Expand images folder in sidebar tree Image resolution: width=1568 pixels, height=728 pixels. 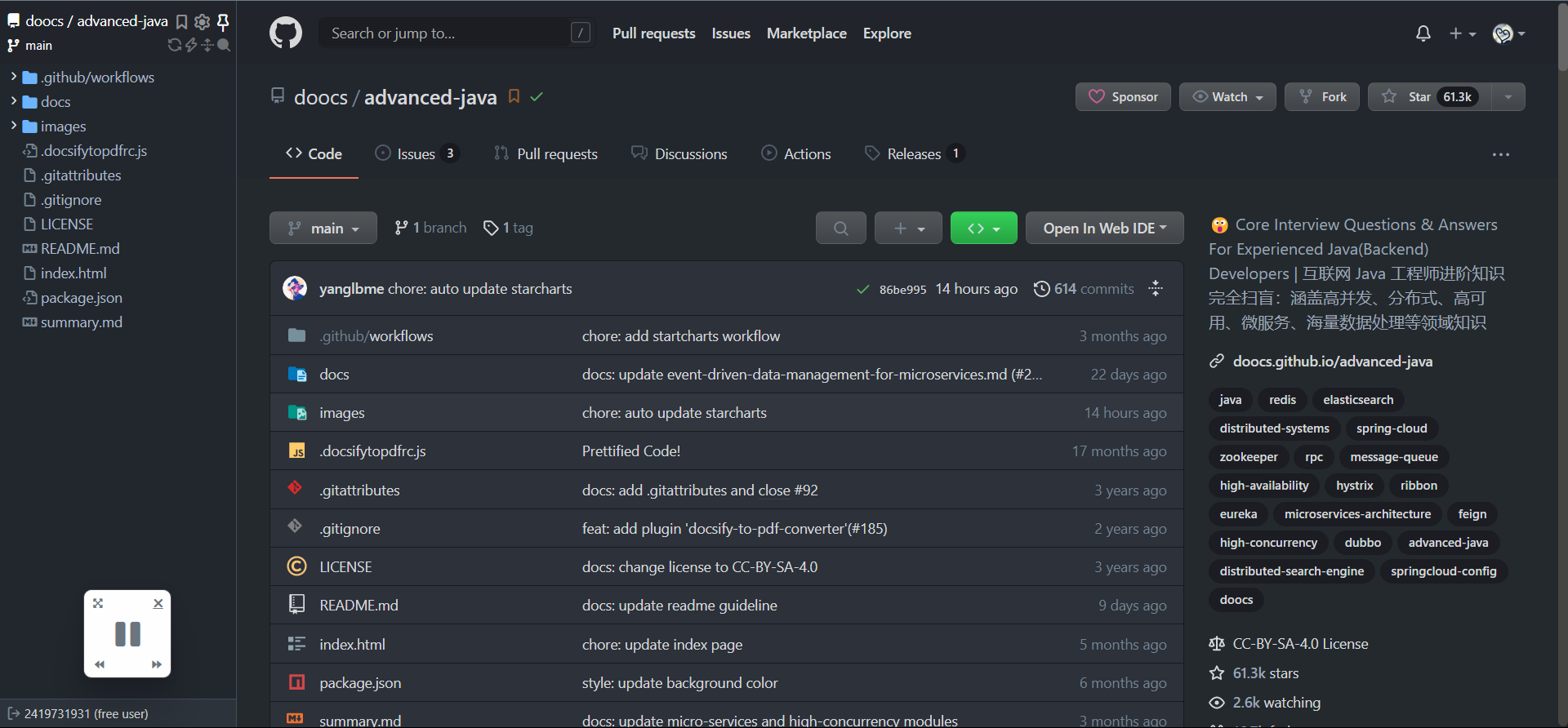pos(13,126)
